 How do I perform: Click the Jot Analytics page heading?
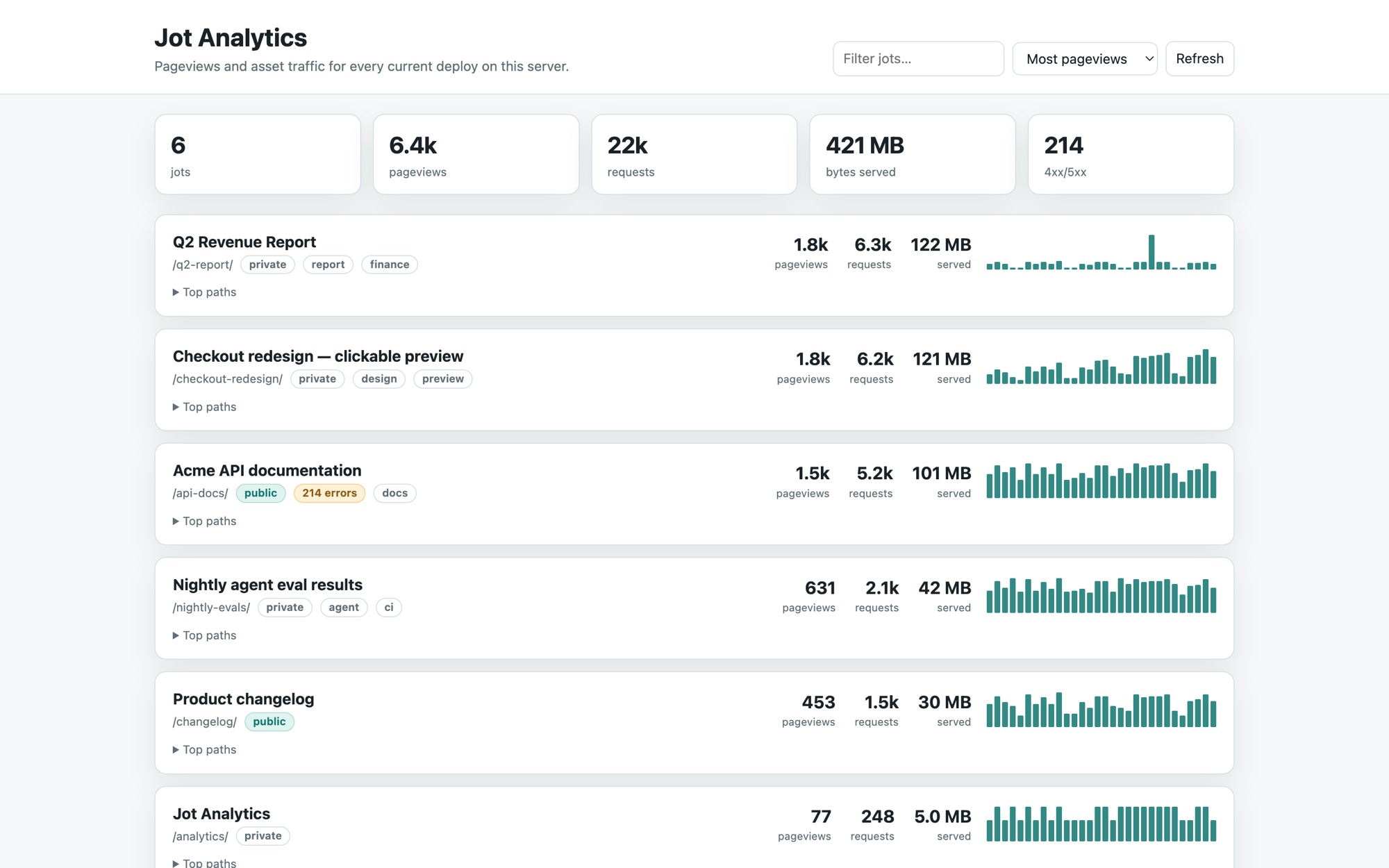click(x=231, y=38)
